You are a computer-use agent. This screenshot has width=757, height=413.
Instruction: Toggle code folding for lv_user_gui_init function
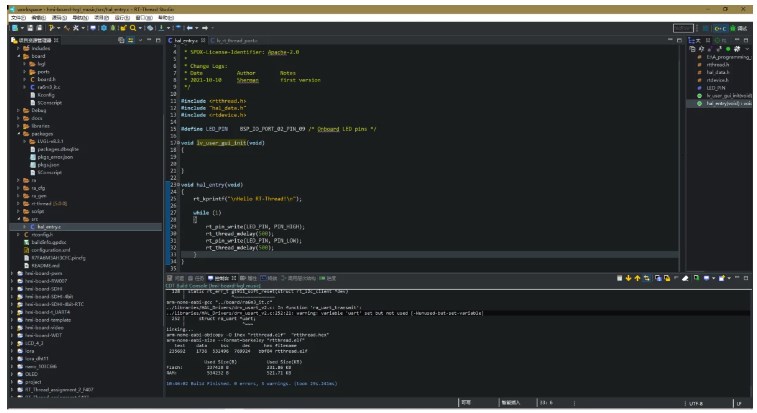tap(176, 143)
